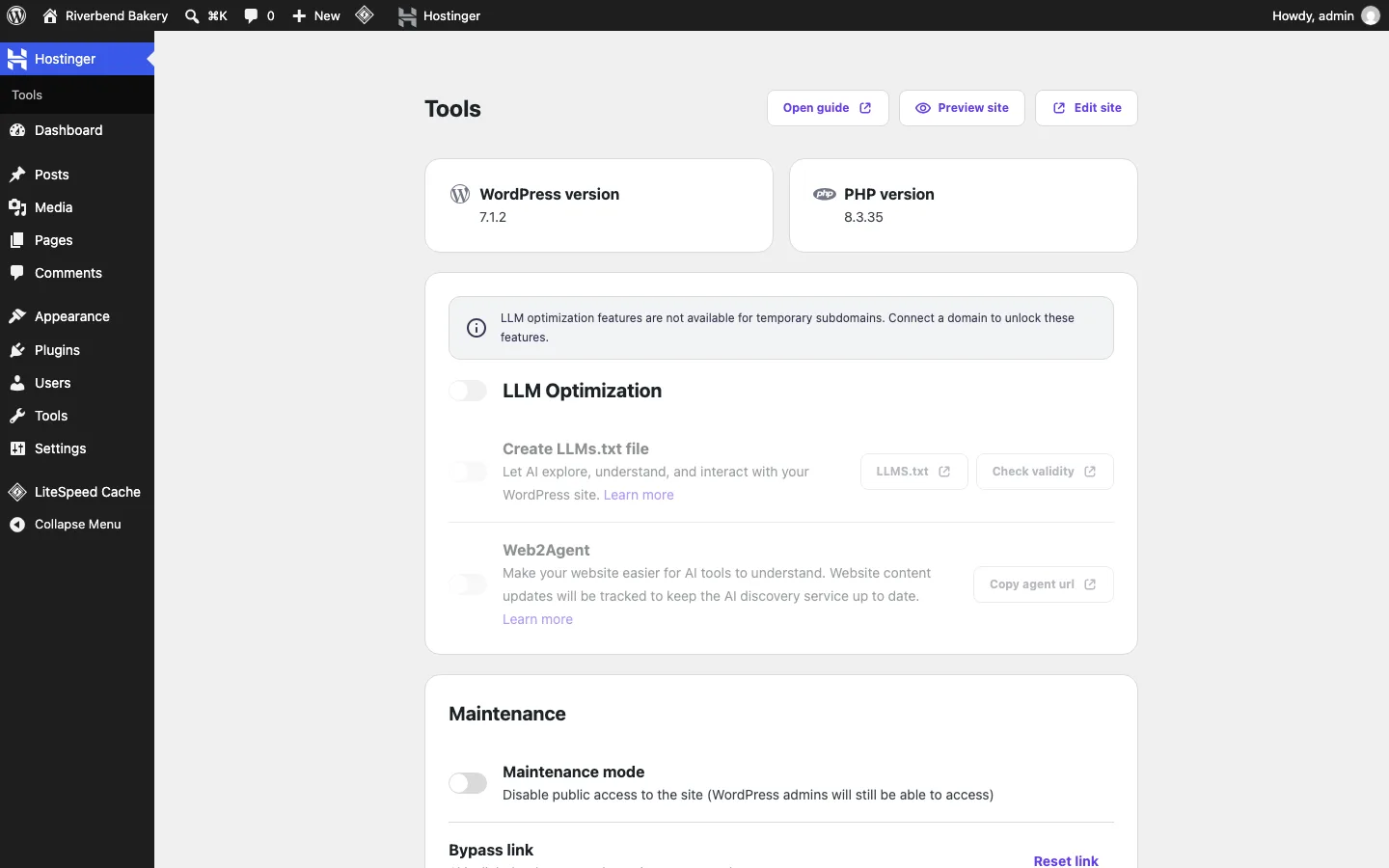Click the Copy agent url button
This screenshot has width=1389, height=868.
point(1044,584)
